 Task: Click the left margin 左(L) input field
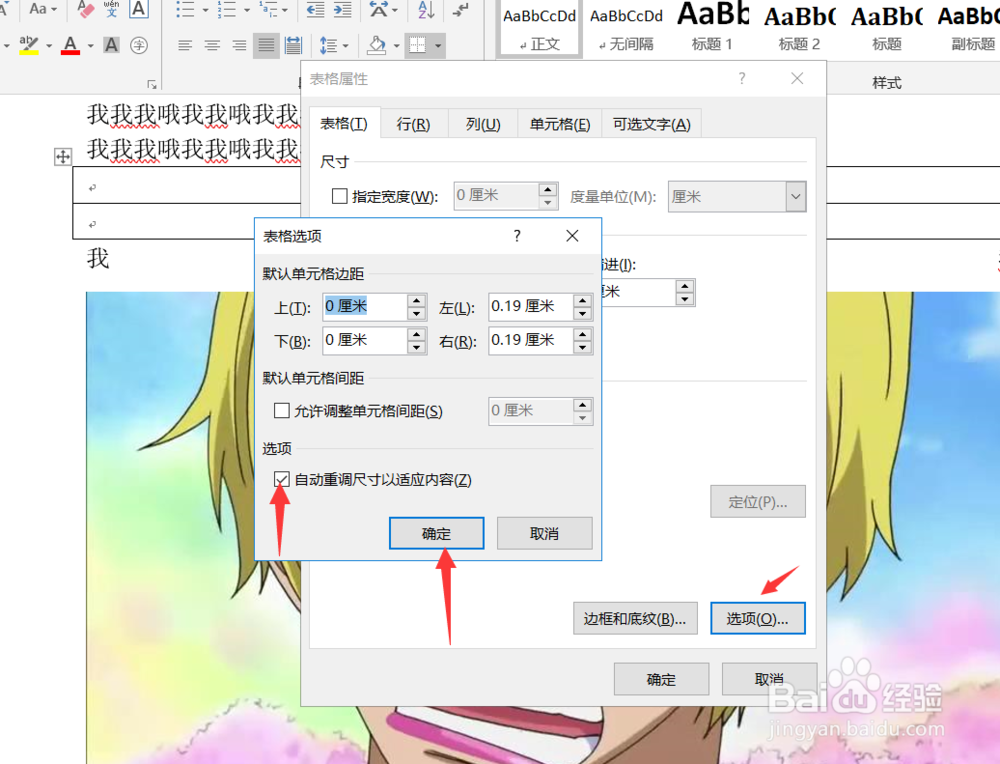pyautogui.click(x=531, y=307)
